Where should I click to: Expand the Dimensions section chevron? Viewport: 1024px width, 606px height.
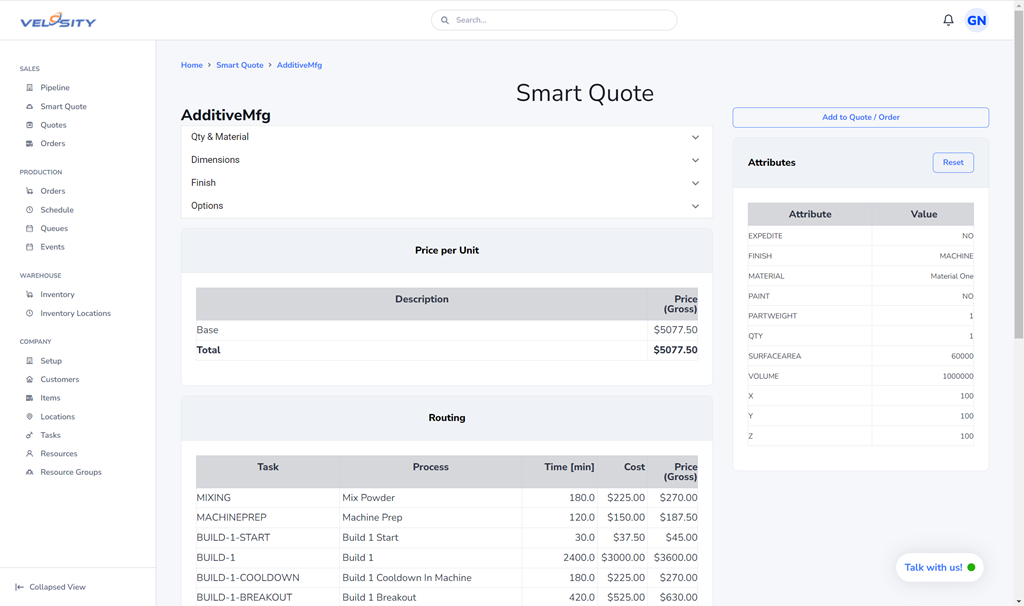click(x=695, y=160)
